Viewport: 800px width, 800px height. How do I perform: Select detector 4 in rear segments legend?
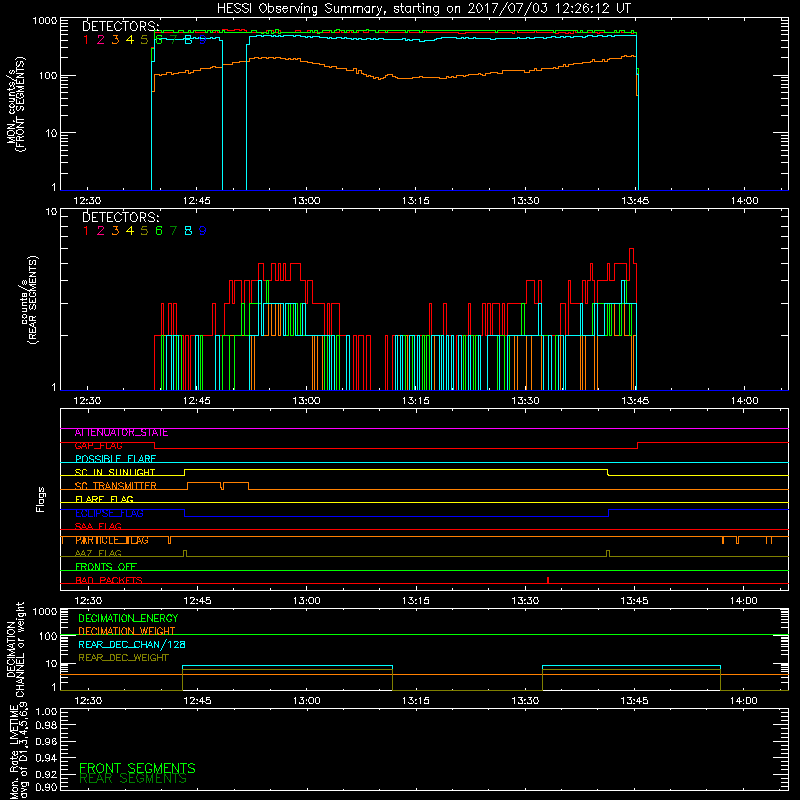tap(130, 231)
